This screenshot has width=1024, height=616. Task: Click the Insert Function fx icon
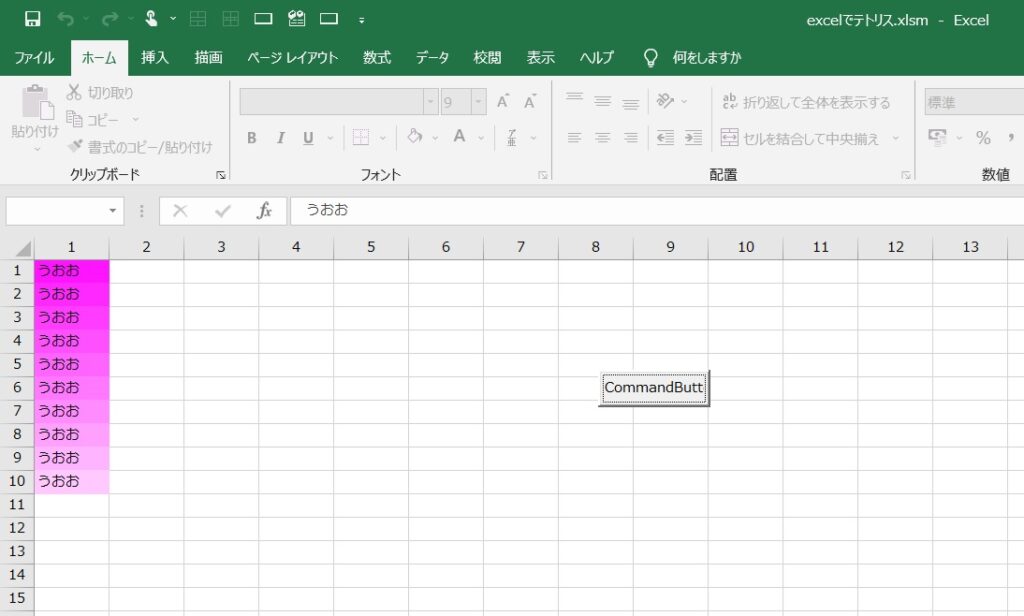tap(264, 210)
